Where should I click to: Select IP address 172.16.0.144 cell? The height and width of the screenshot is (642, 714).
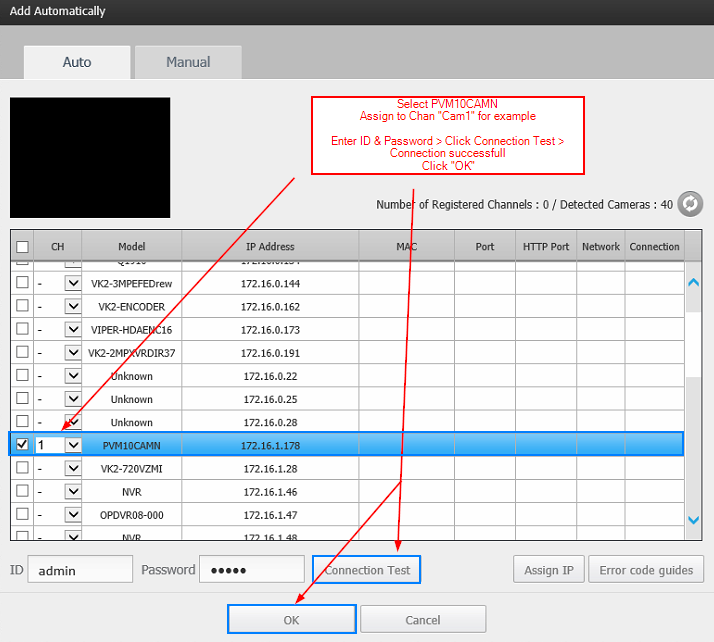pyautogui.click(x=270, y=284)
